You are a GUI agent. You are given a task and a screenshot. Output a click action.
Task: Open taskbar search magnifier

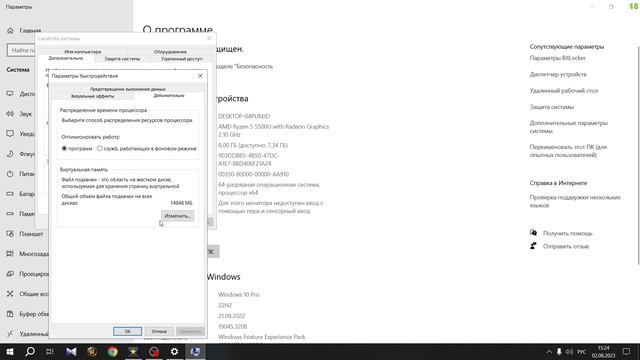pyautogui.click(x=30, y=351)
